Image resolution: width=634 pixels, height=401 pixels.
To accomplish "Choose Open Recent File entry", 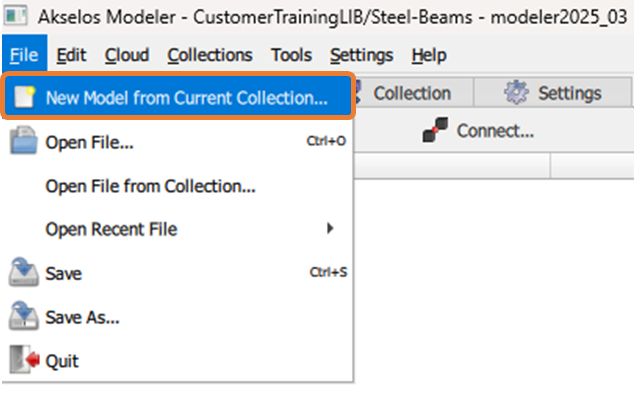I will pyautogui.click(x=178, y=229).
